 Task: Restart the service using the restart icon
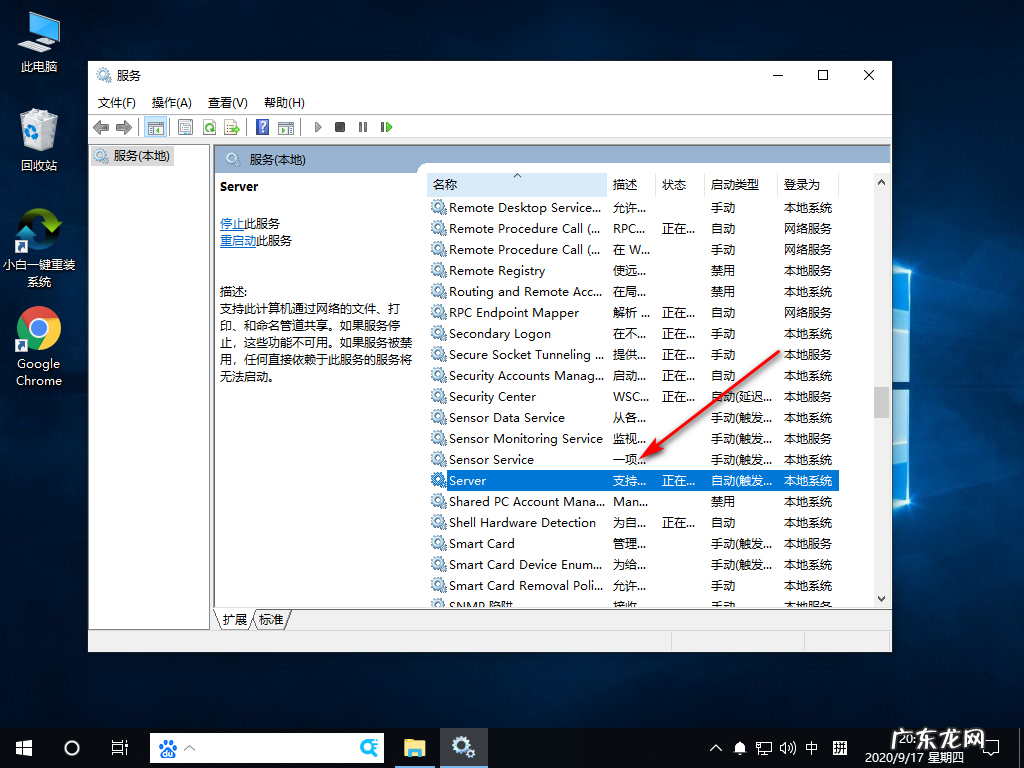(385, 127)
